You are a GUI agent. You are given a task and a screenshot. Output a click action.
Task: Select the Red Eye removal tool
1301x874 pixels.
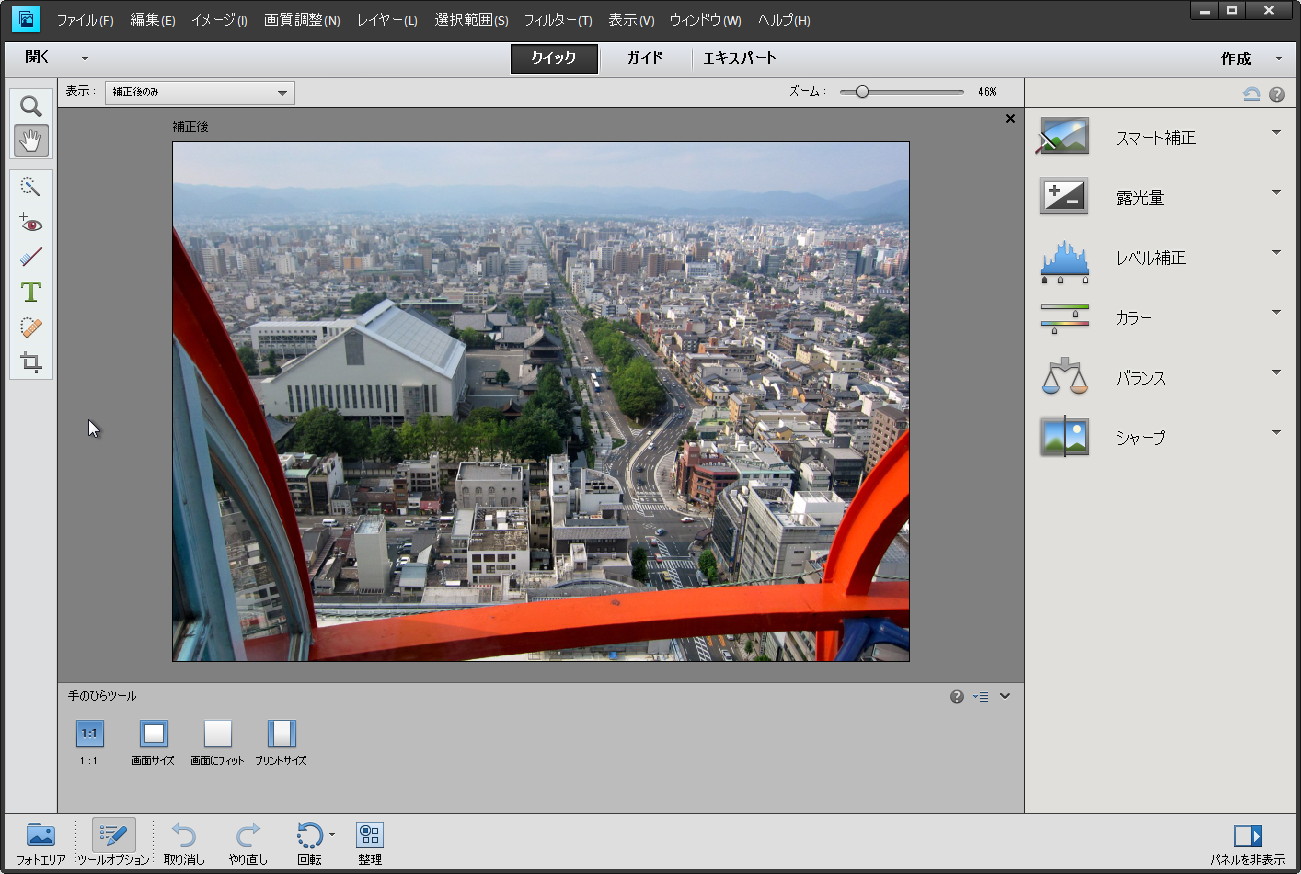[x=30, y=222]
